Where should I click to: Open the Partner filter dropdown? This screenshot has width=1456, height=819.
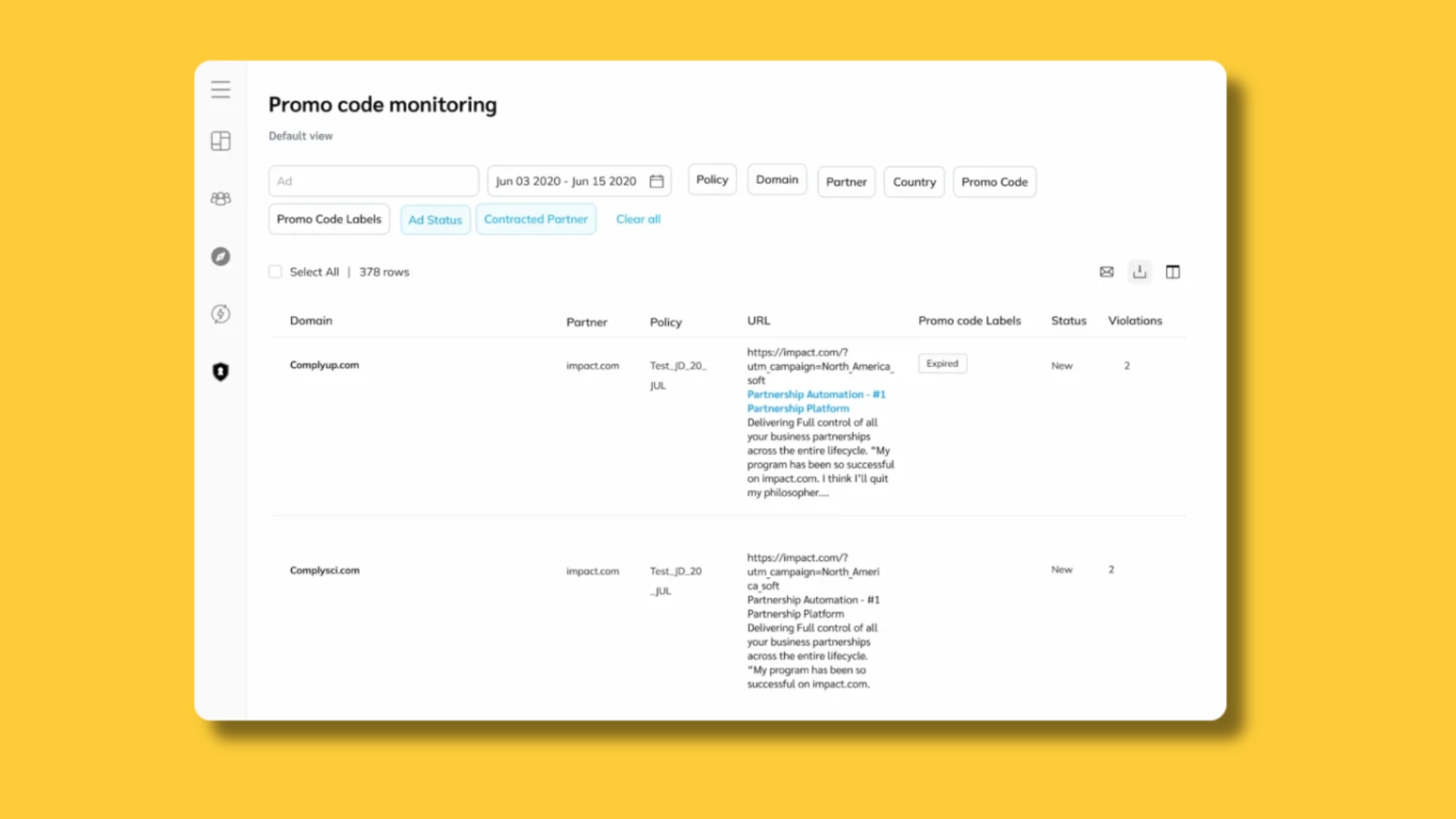[846, 181]
